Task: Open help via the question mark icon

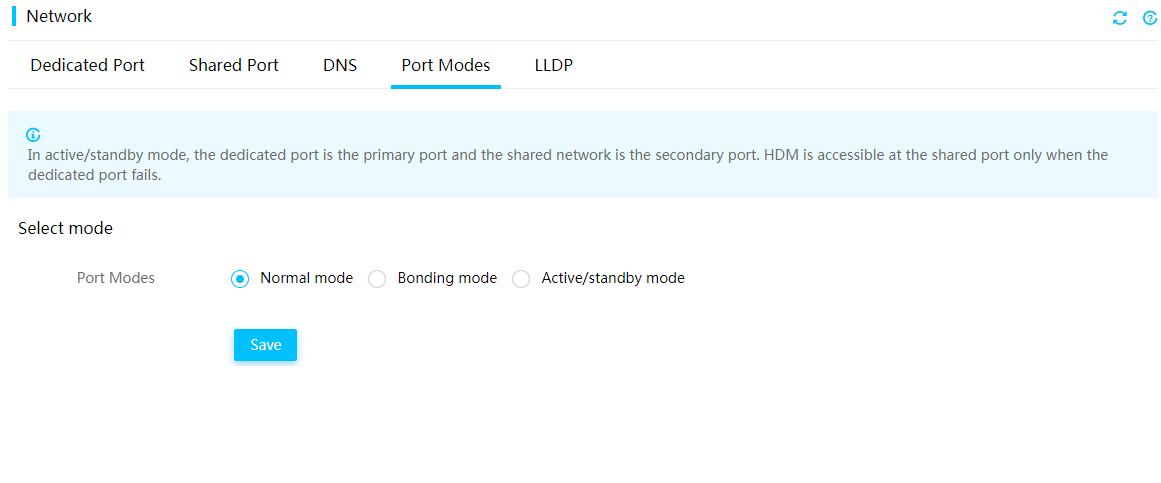Action: point(1150,18)
